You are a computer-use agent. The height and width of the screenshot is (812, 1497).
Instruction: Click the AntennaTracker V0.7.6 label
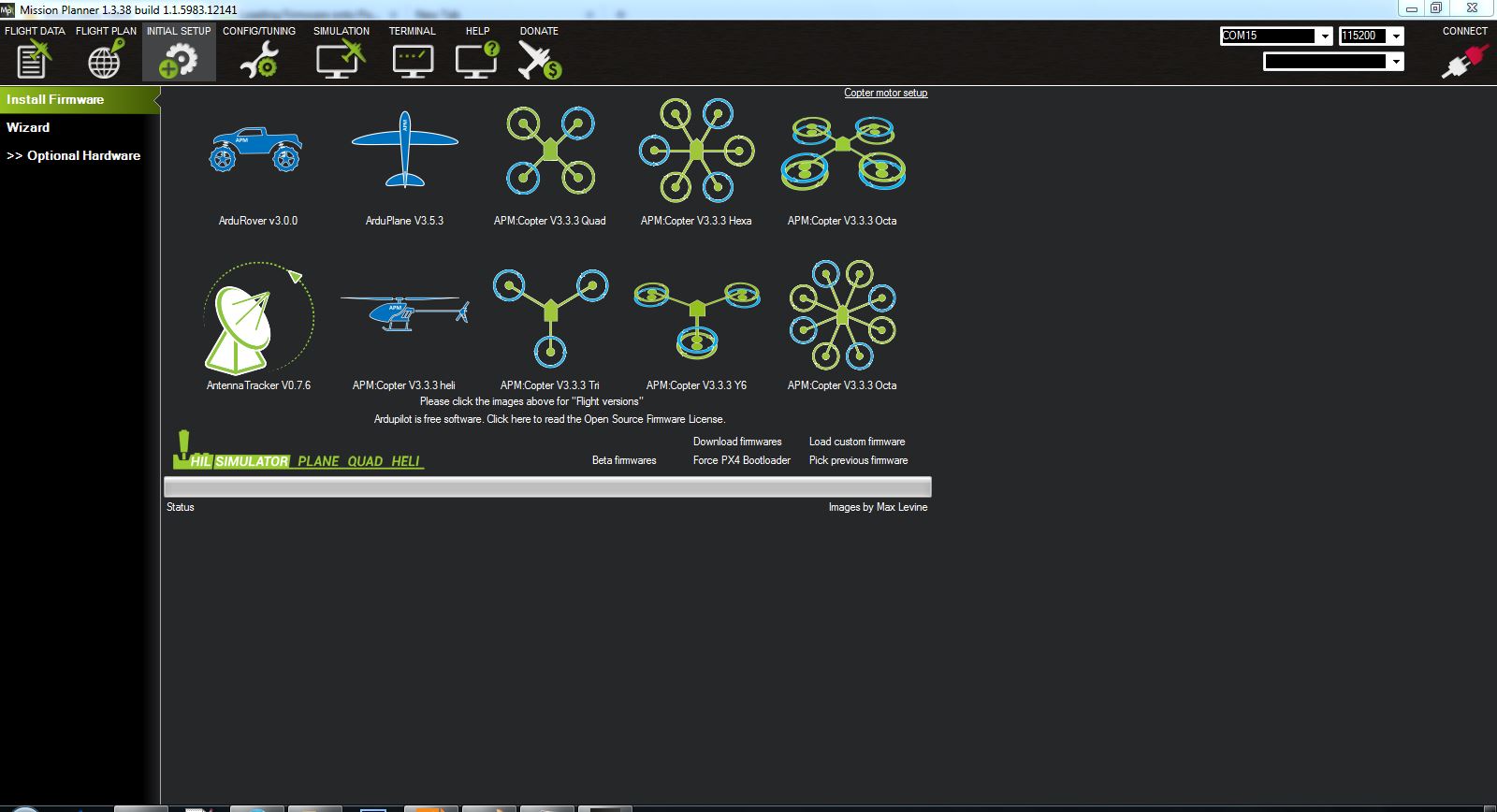pos(258,385)
